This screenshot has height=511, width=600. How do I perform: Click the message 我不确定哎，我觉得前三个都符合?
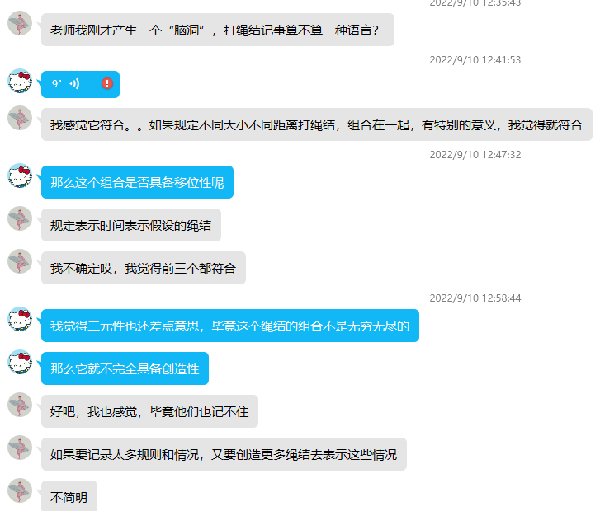tap(143, 268)
